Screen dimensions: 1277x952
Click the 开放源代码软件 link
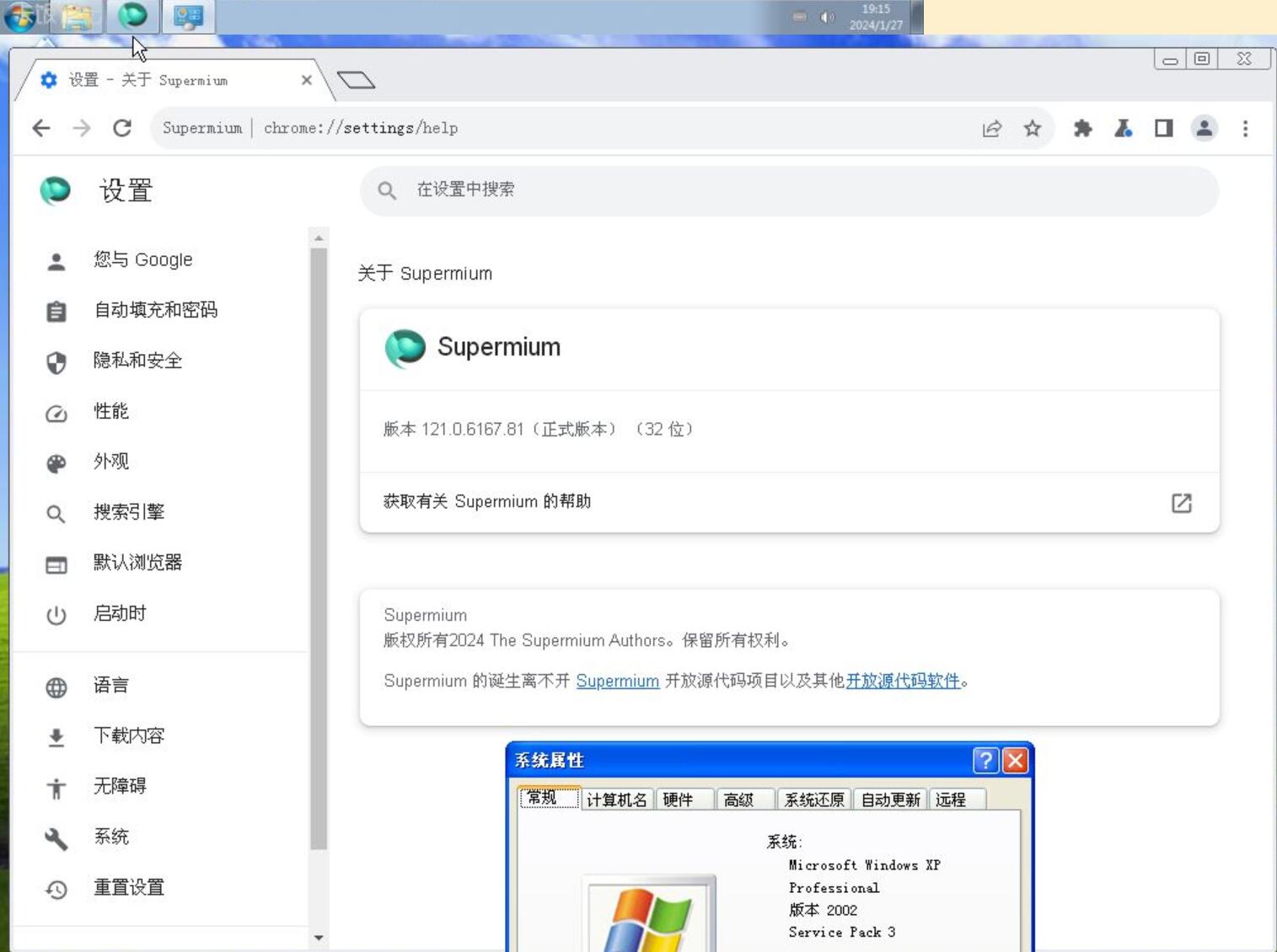[x=900, y=681]
